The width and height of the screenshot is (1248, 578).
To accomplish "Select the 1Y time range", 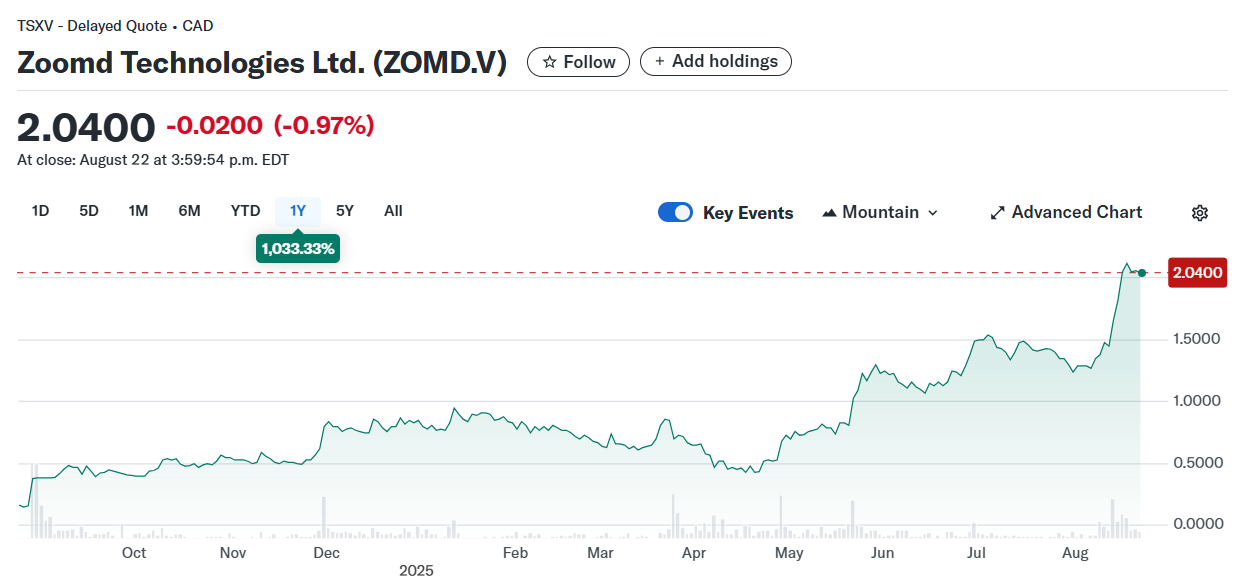I will click(298, 211).
